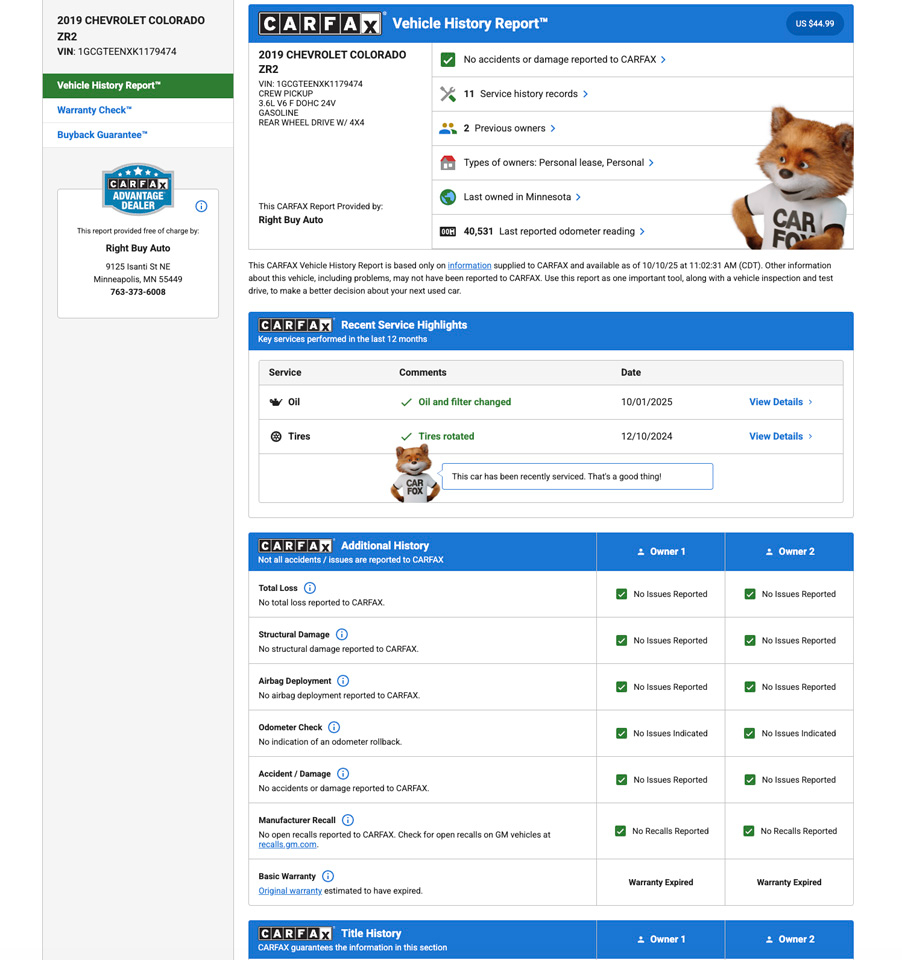Screen dimensions: 902x960
Task: Click View Details for Oil service
Action: 780,402
